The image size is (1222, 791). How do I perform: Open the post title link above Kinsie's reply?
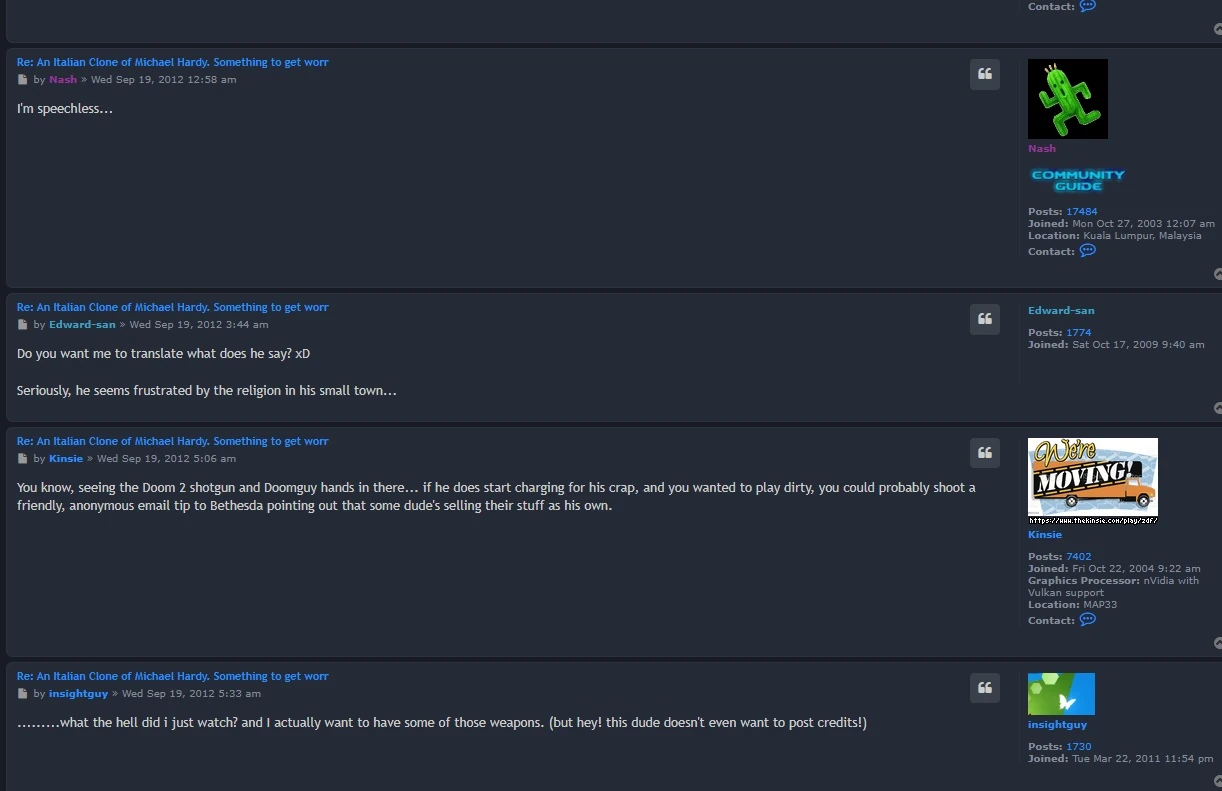pyautogui.click(x=172, y=442)
